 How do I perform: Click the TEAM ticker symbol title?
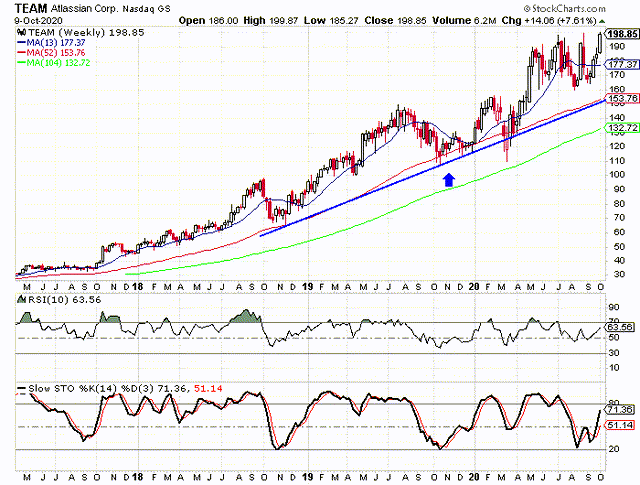pyautogui.click(x=31, y=8)
